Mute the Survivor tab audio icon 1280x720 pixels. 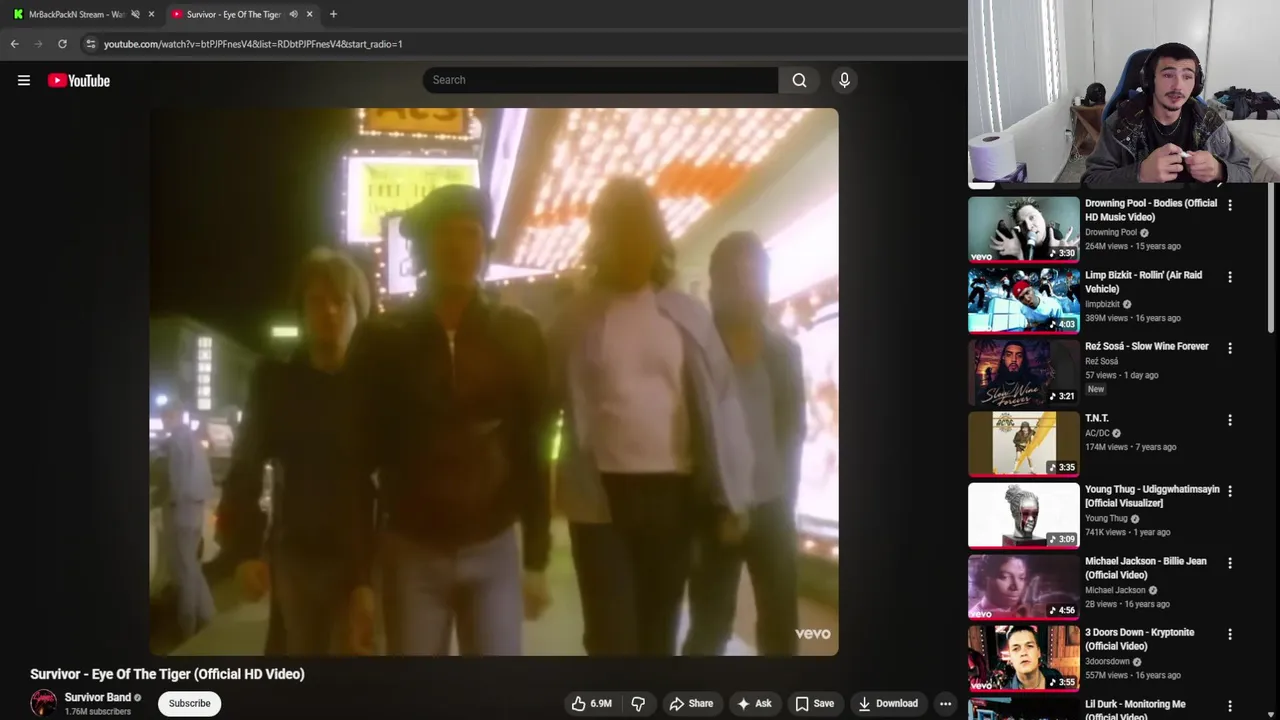point(293,14)
